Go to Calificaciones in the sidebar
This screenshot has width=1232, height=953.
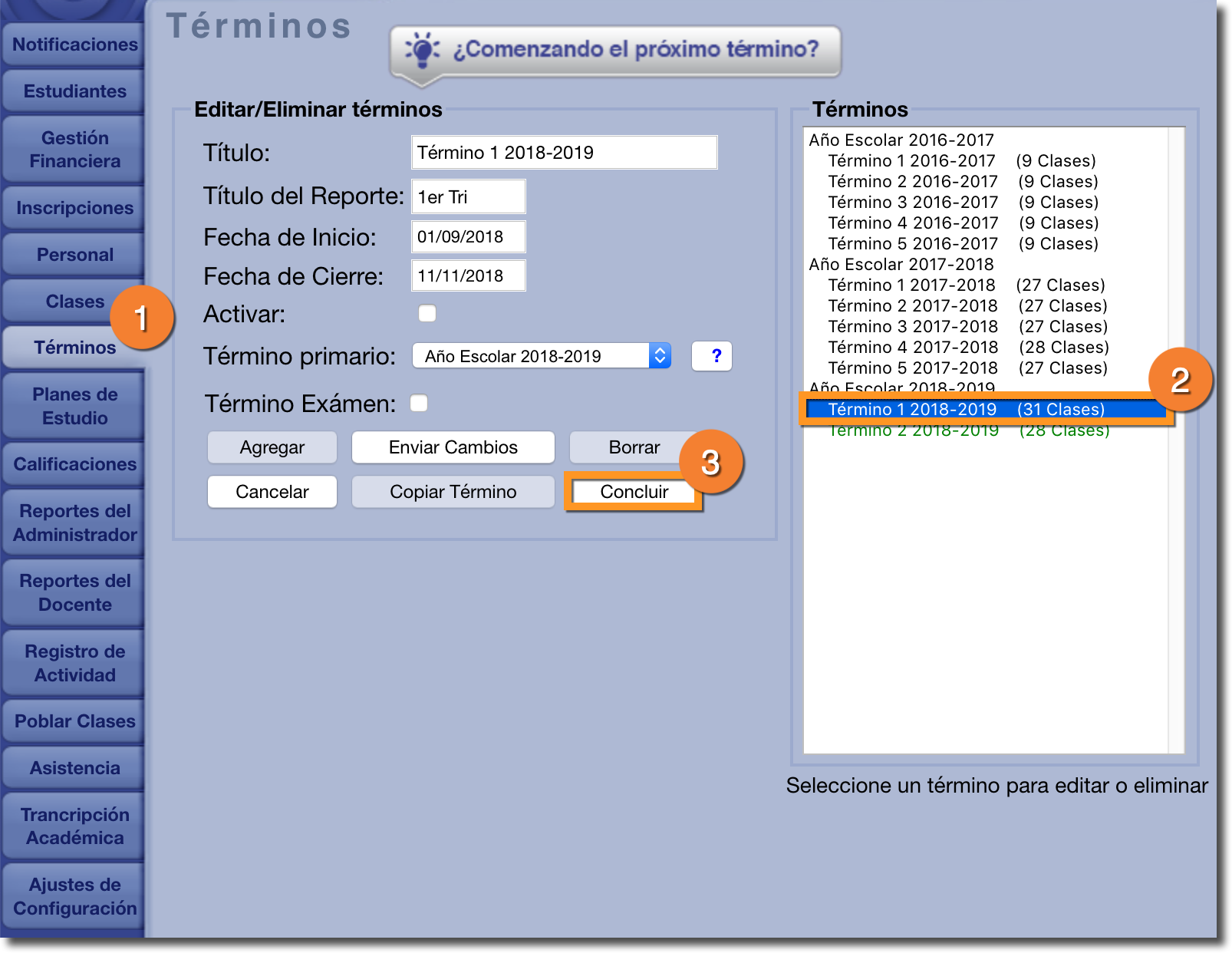74,464
